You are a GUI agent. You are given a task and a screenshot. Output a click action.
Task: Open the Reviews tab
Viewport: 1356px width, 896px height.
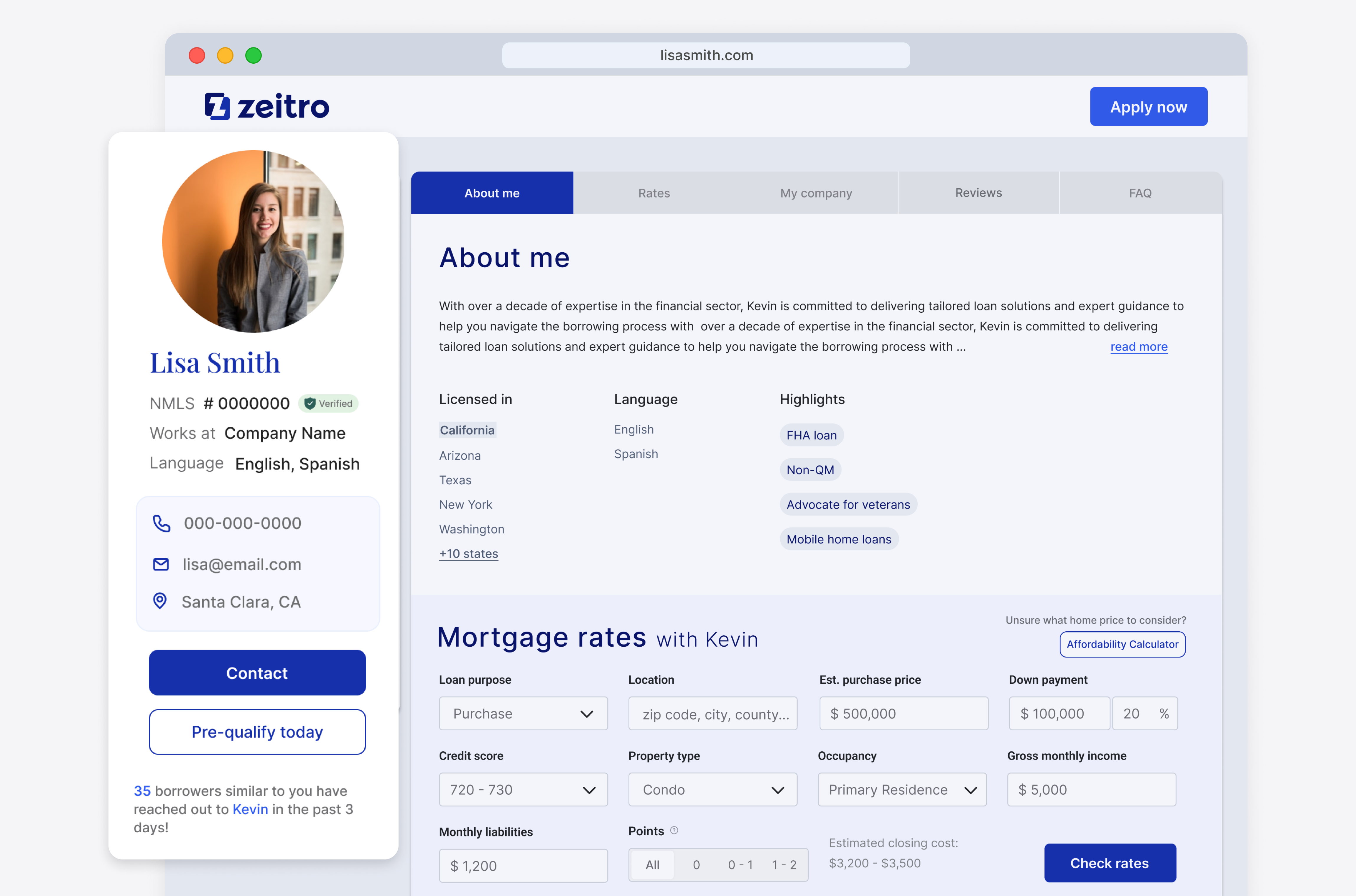pos(979,193)
